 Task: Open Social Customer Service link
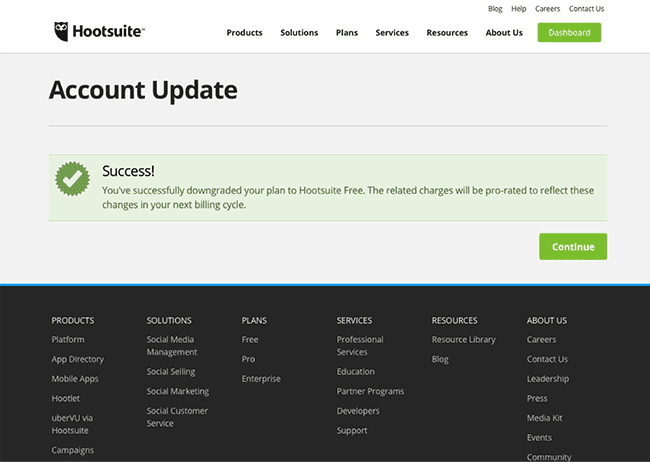point(177,417)
